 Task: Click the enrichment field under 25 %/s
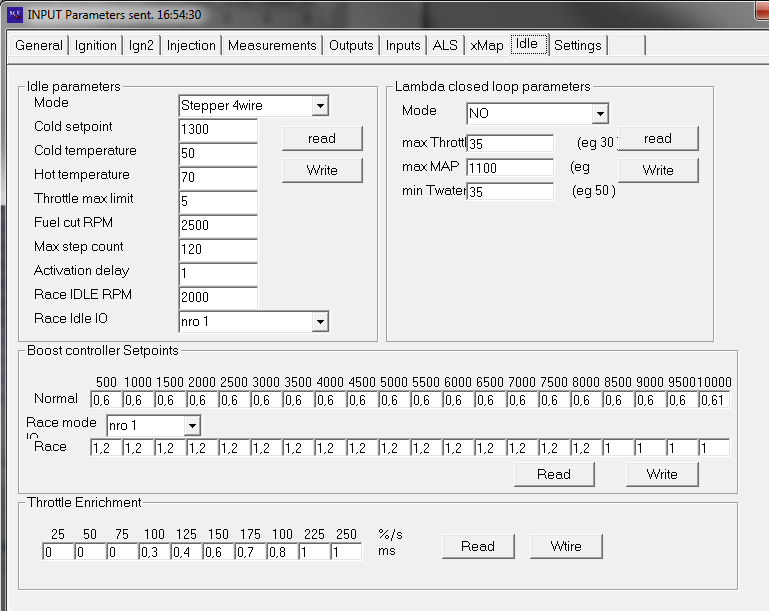click(58, 552)
